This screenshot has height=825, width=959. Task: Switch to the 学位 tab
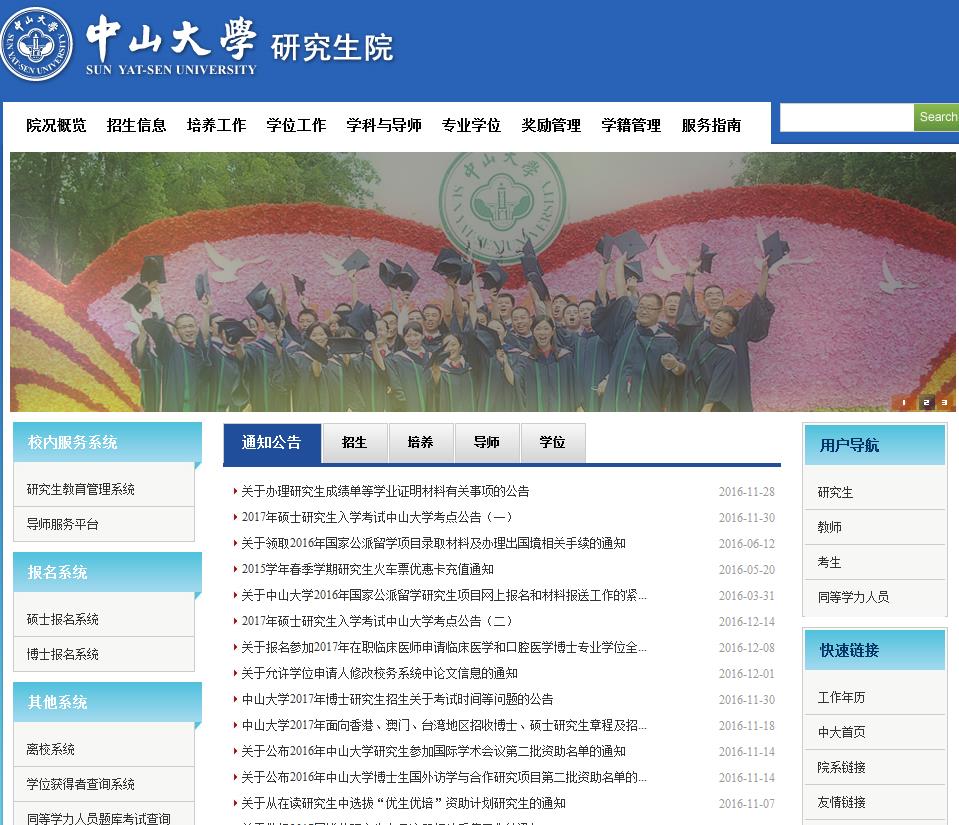pyautogui.click(x=553, y=443)
